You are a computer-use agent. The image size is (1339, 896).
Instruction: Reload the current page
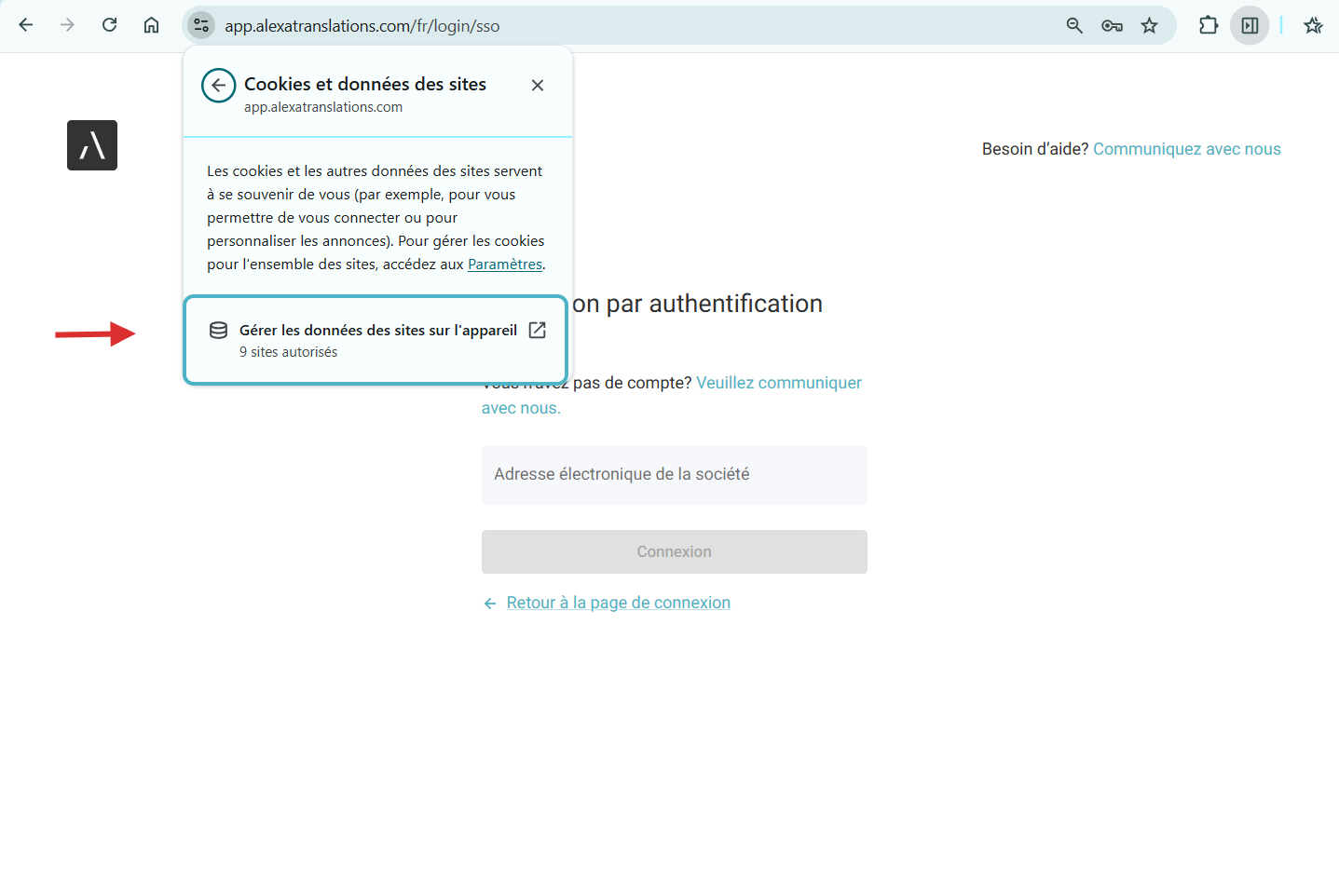click(x=109, y=25)
